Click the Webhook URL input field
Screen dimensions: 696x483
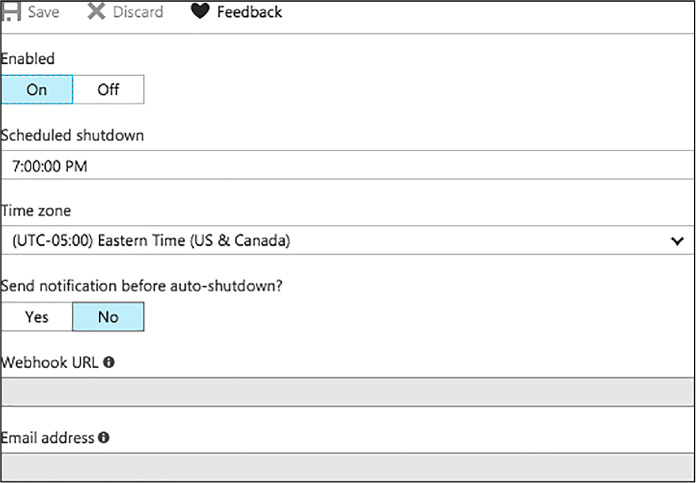(x=348, y=392)
